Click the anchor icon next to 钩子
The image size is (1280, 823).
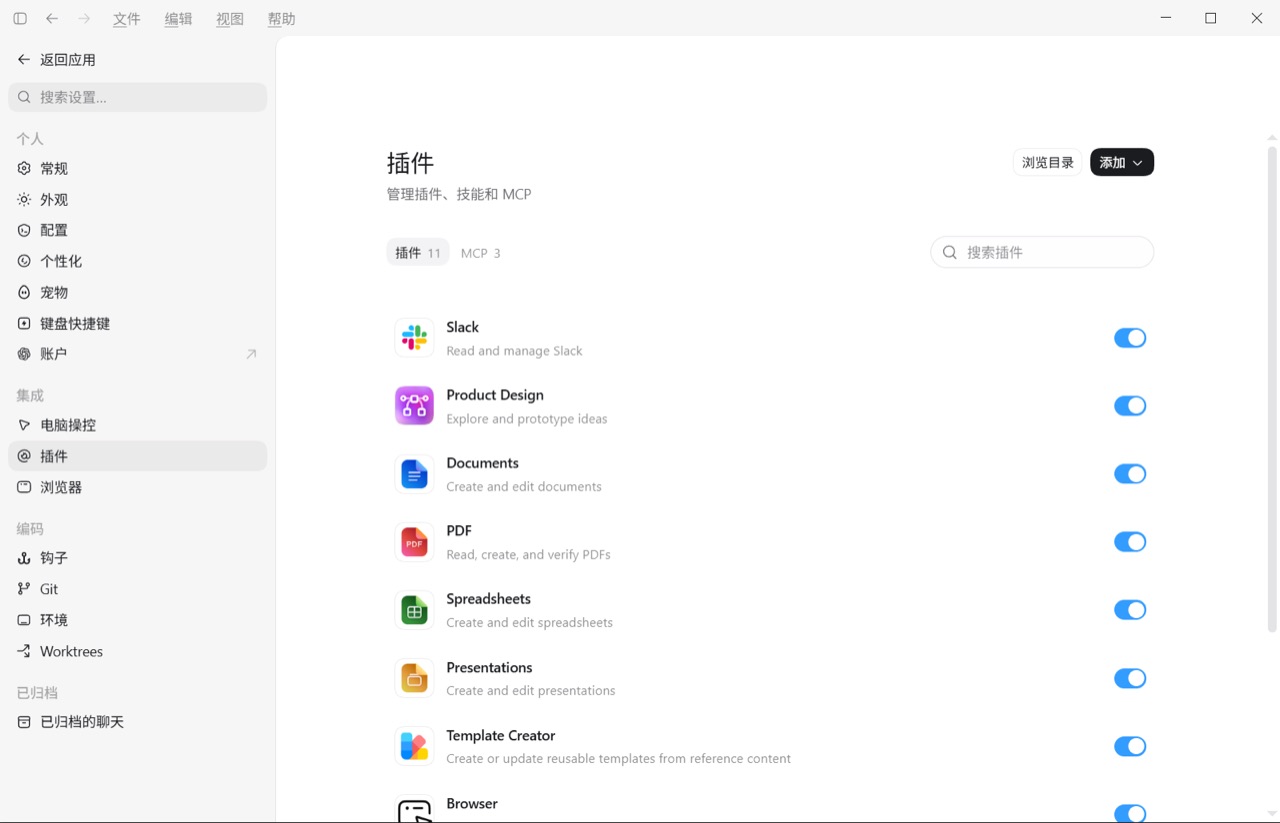pyautogui.click(x=24, y=558)
